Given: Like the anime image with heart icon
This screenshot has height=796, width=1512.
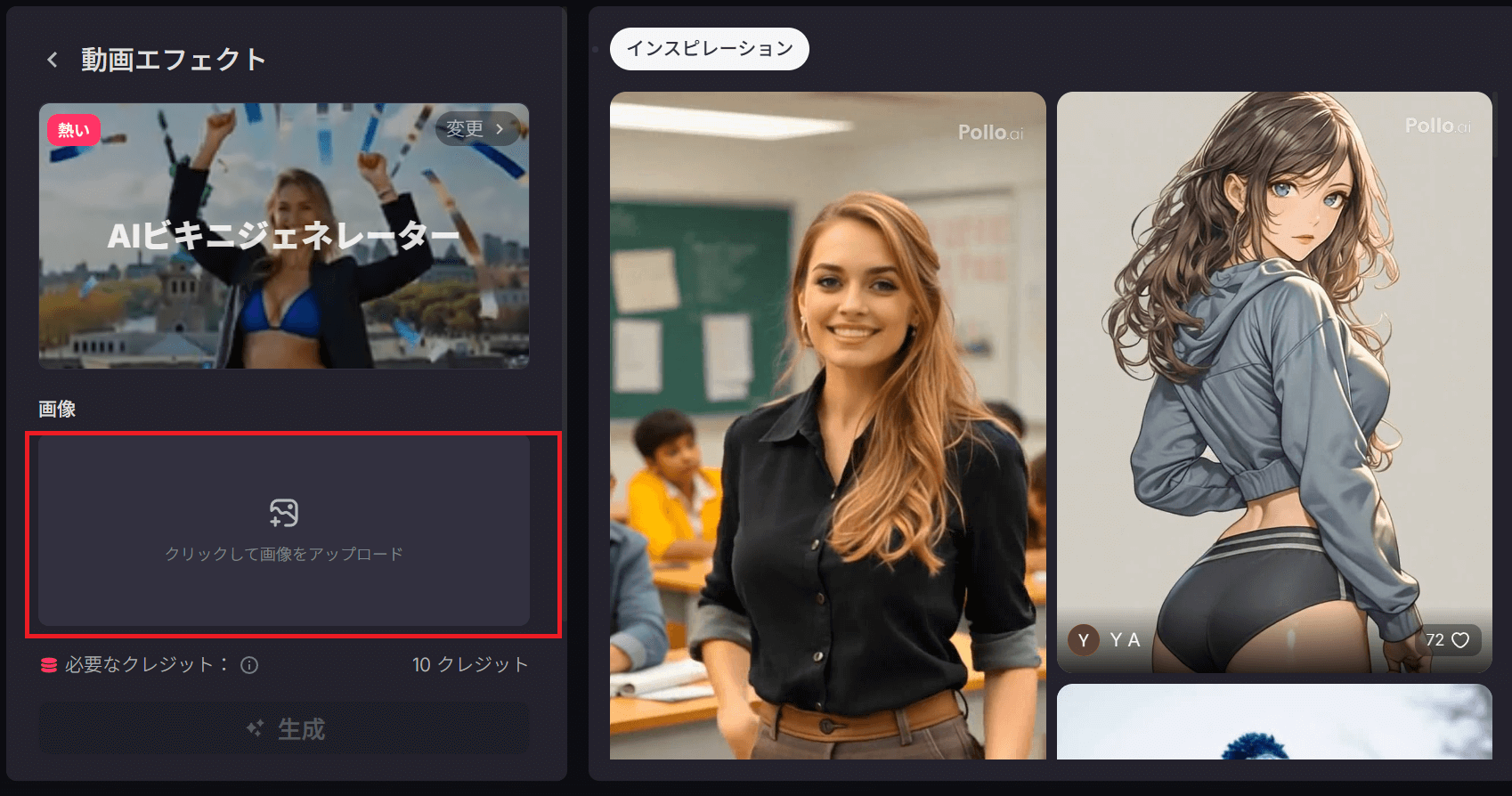Looking at the screenshot, I should pyautogui.click(x=1460, y=640).
